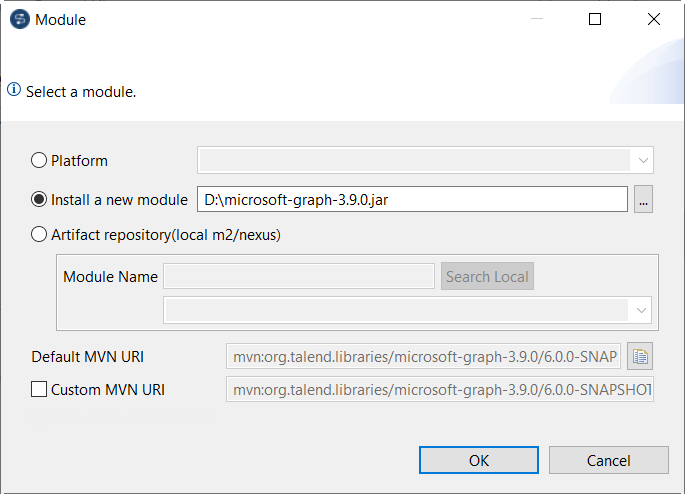The image size is (685, 494).
Task: Select the Install a new module radio
Action: [x=39, y=200]
